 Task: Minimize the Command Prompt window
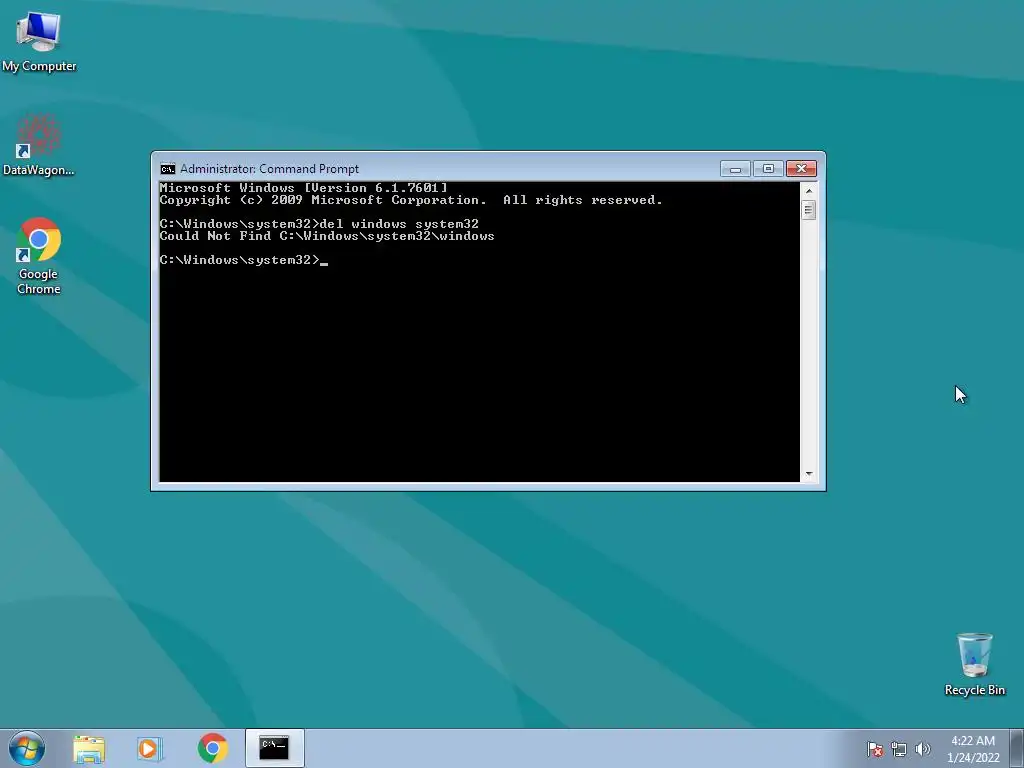click(x=735, y=169)
